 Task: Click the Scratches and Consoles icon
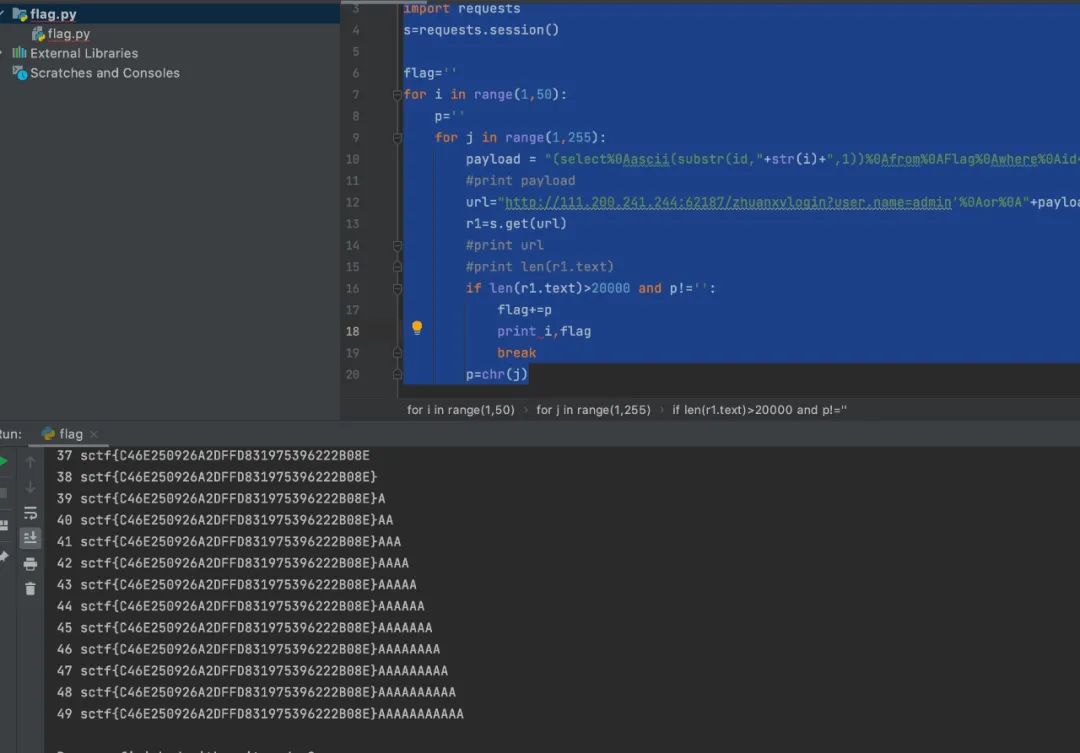(20, 73)
